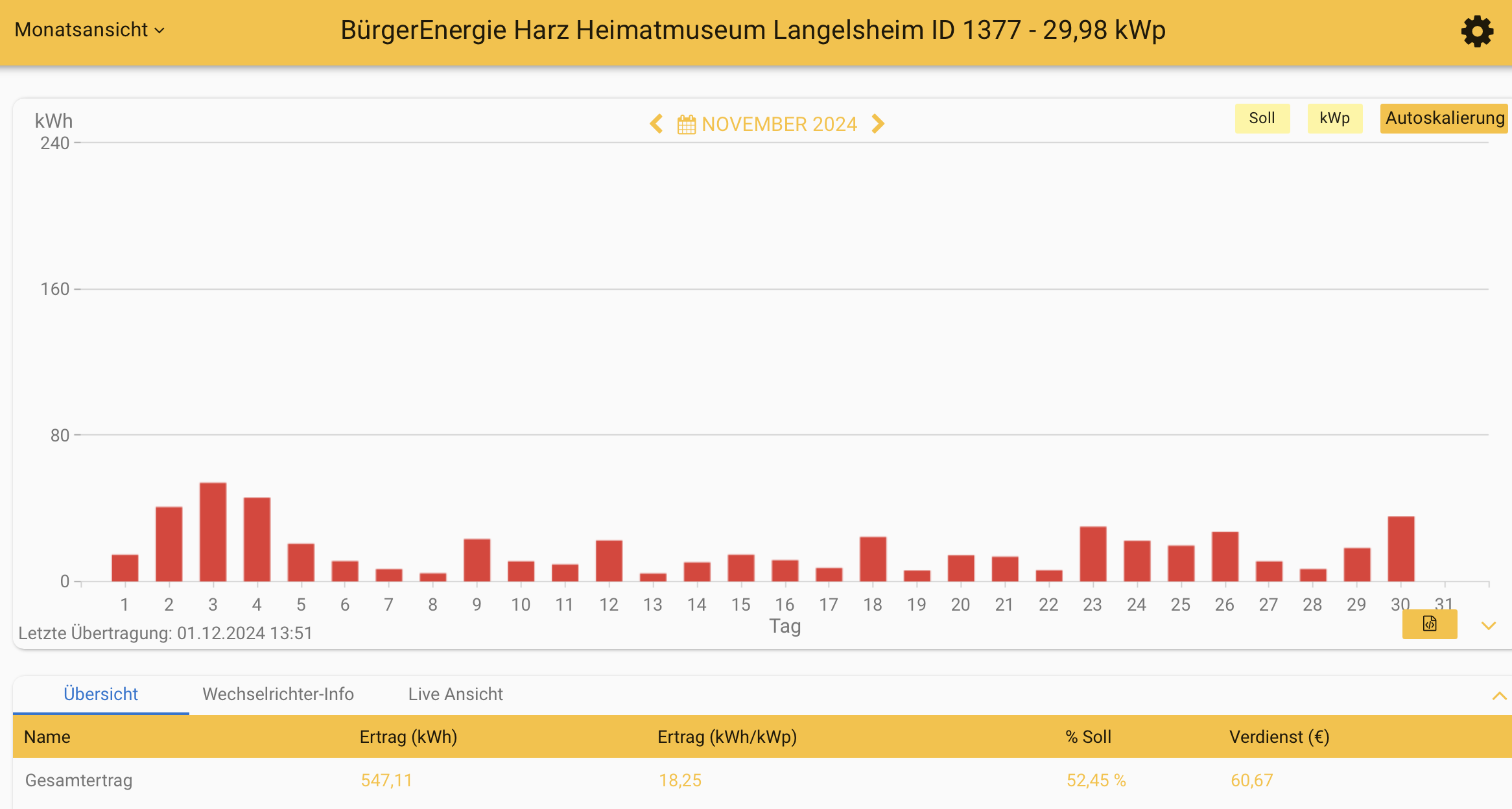
Task: Enable the kWp display mode
Action: click(x=1334, y=118)
